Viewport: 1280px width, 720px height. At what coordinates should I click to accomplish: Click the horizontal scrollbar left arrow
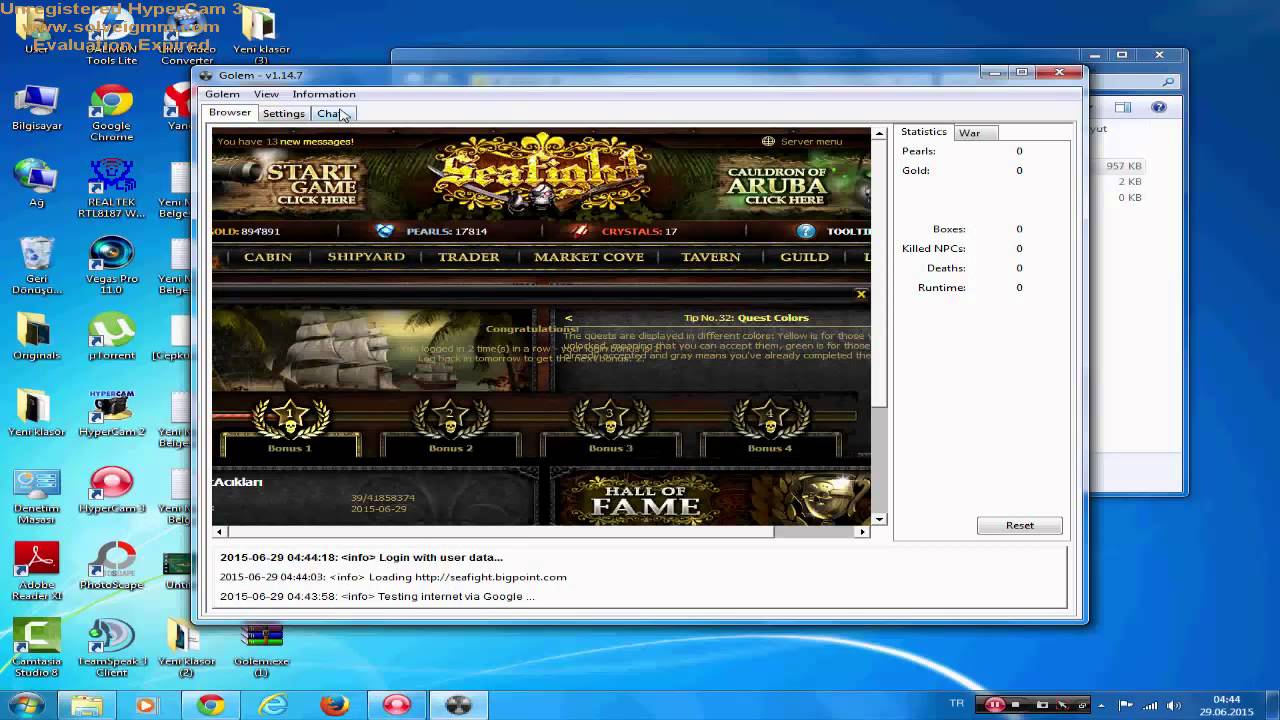[x=219, y=532]
